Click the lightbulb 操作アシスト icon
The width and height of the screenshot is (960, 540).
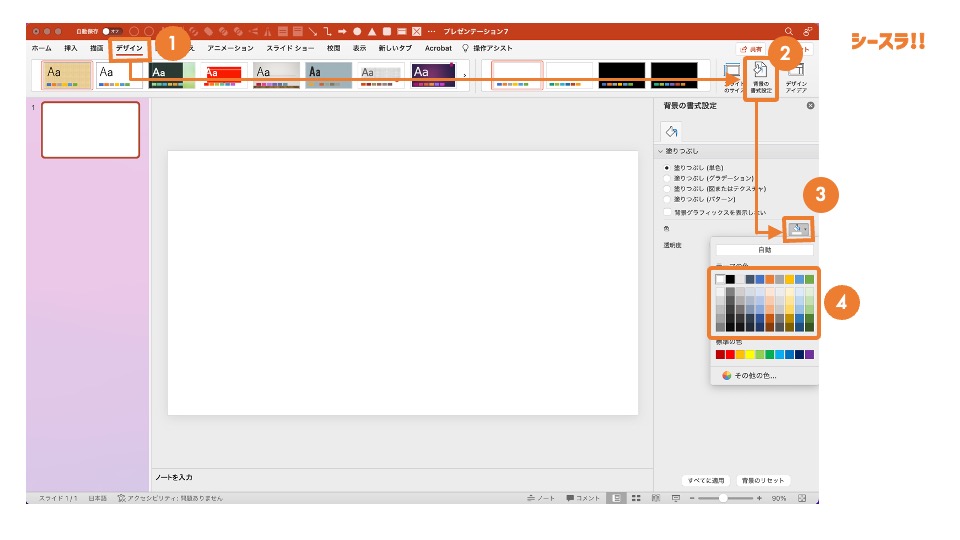[x=465, y=48]
